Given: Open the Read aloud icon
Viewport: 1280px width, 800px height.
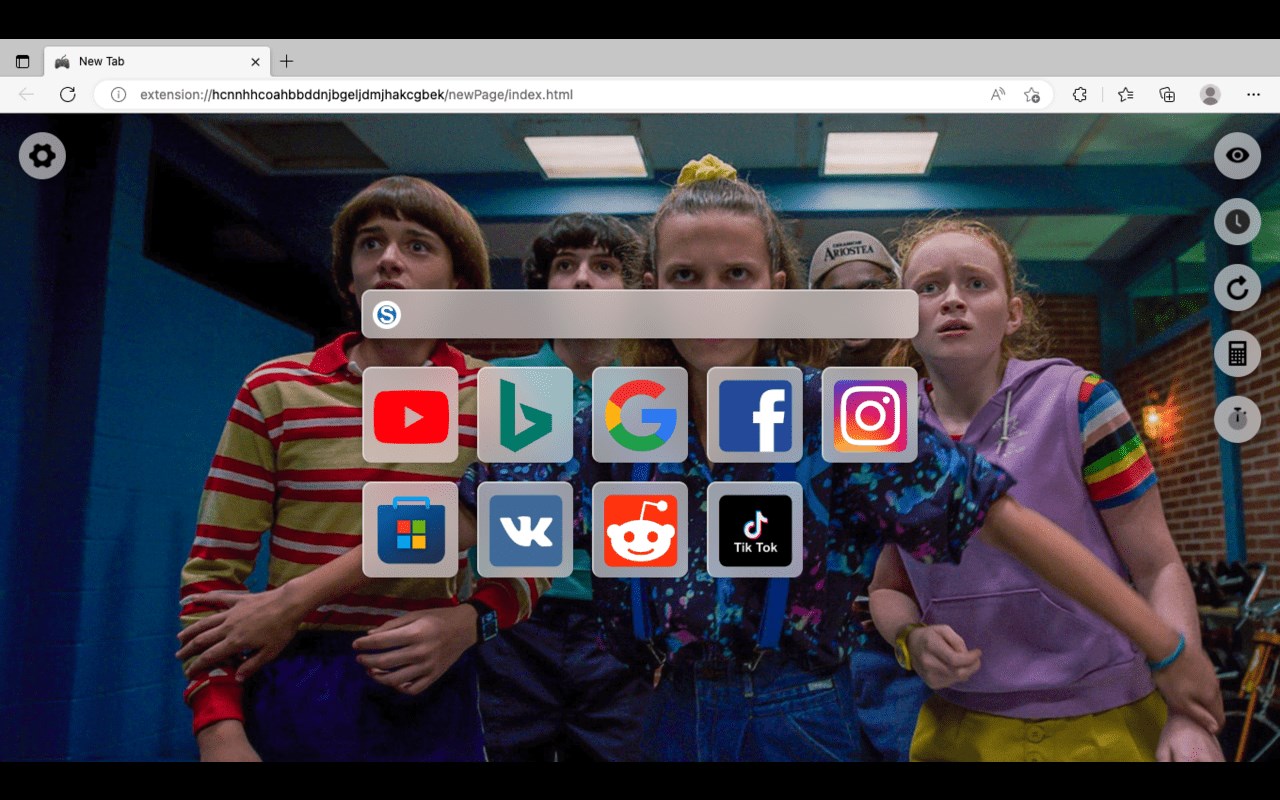Looking at the screenshot, I should (998, 94).
